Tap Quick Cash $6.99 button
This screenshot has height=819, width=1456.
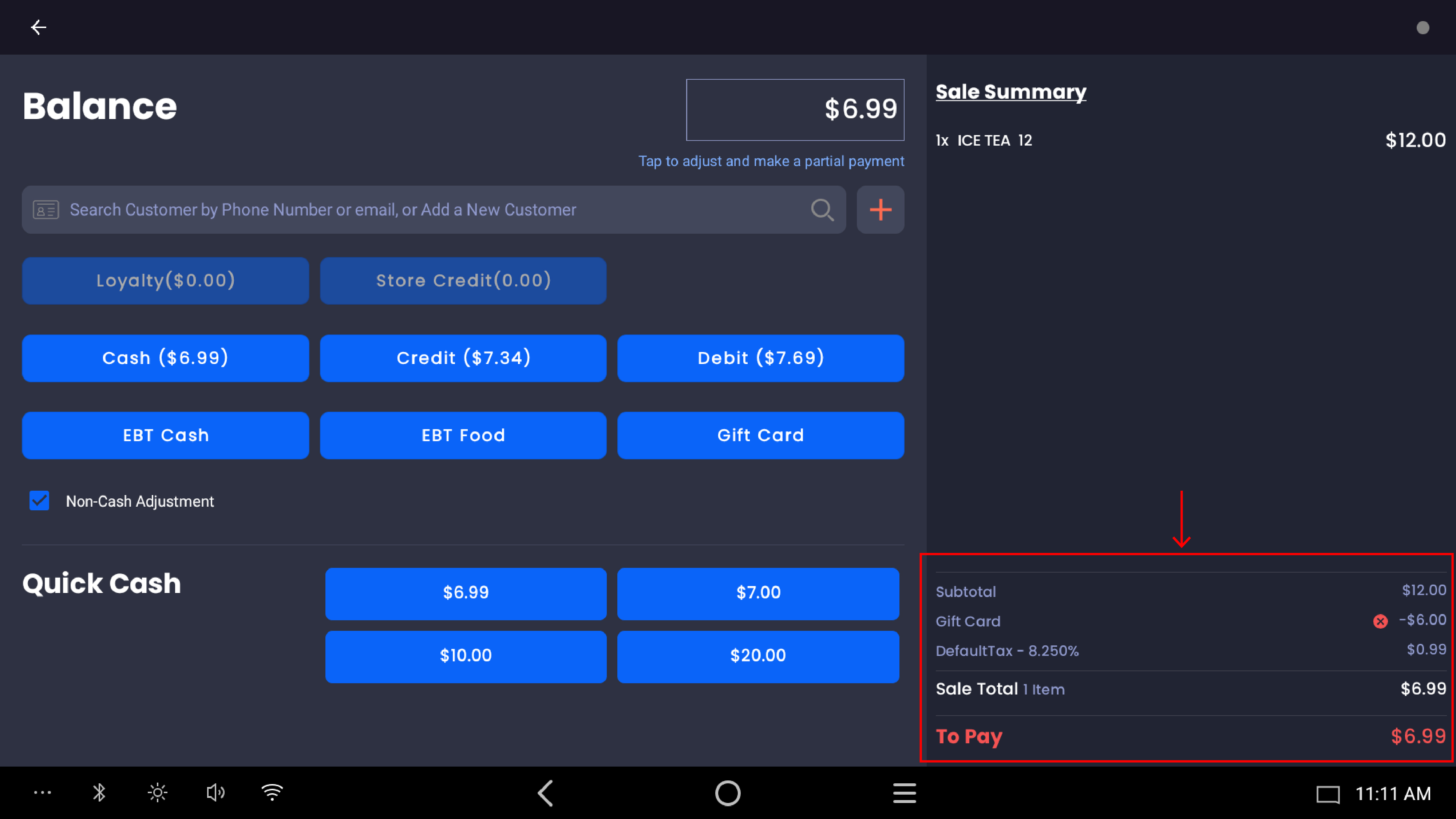[x=466, y=593]
